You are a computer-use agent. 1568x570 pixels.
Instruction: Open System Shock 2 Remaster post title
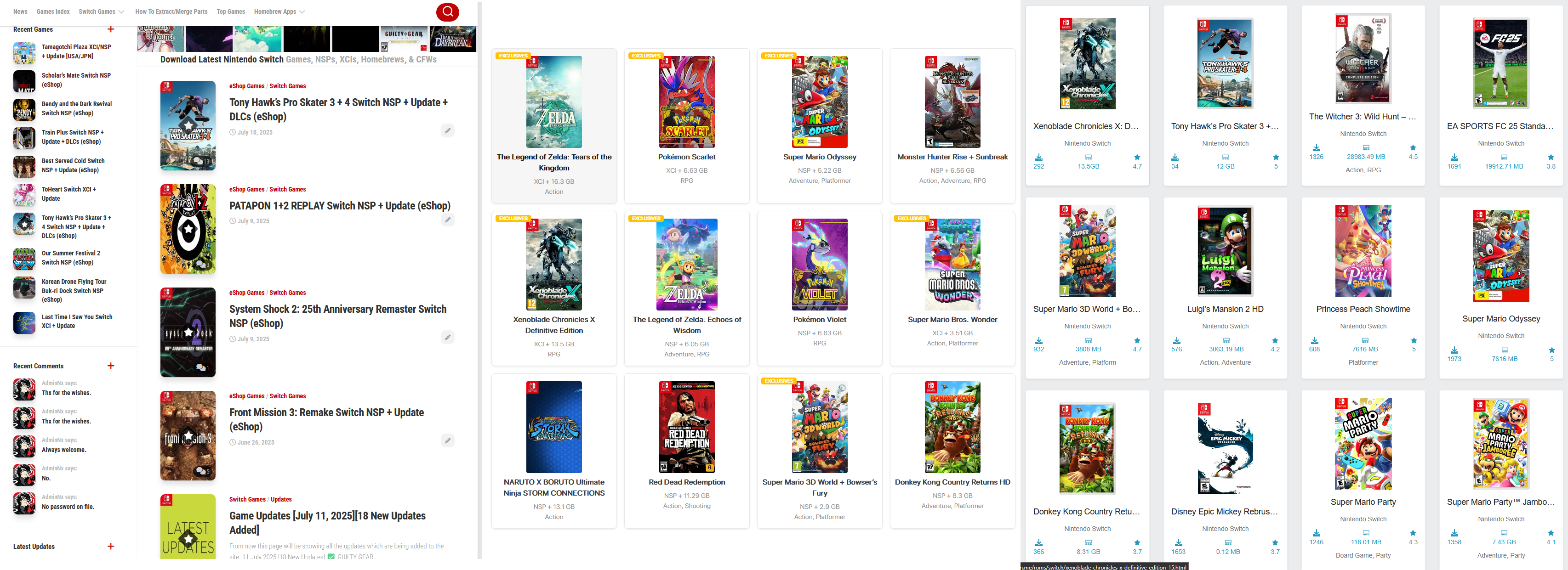click(x=338, y=316)
